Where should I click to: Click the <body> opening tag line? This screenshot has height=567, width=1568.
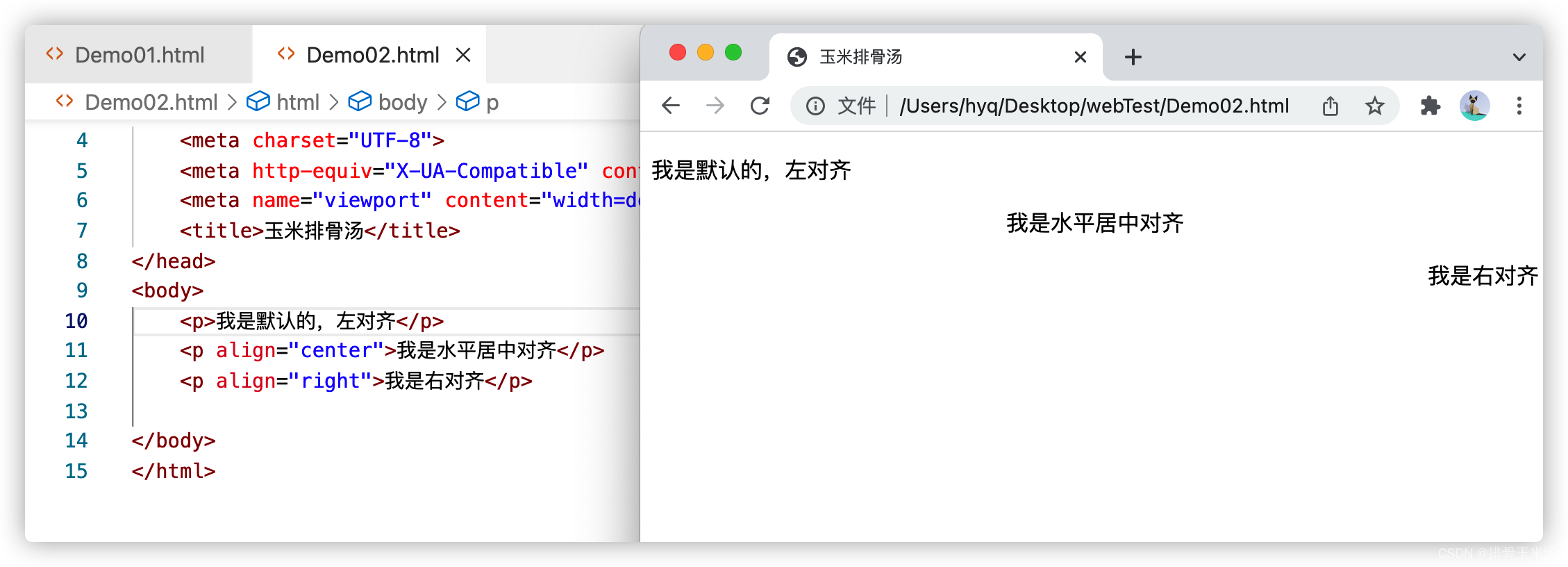point(167,290)
